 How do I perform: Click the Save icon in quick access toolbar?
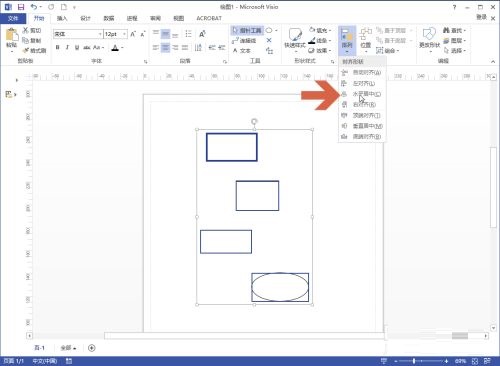click(x=21, y=7)
